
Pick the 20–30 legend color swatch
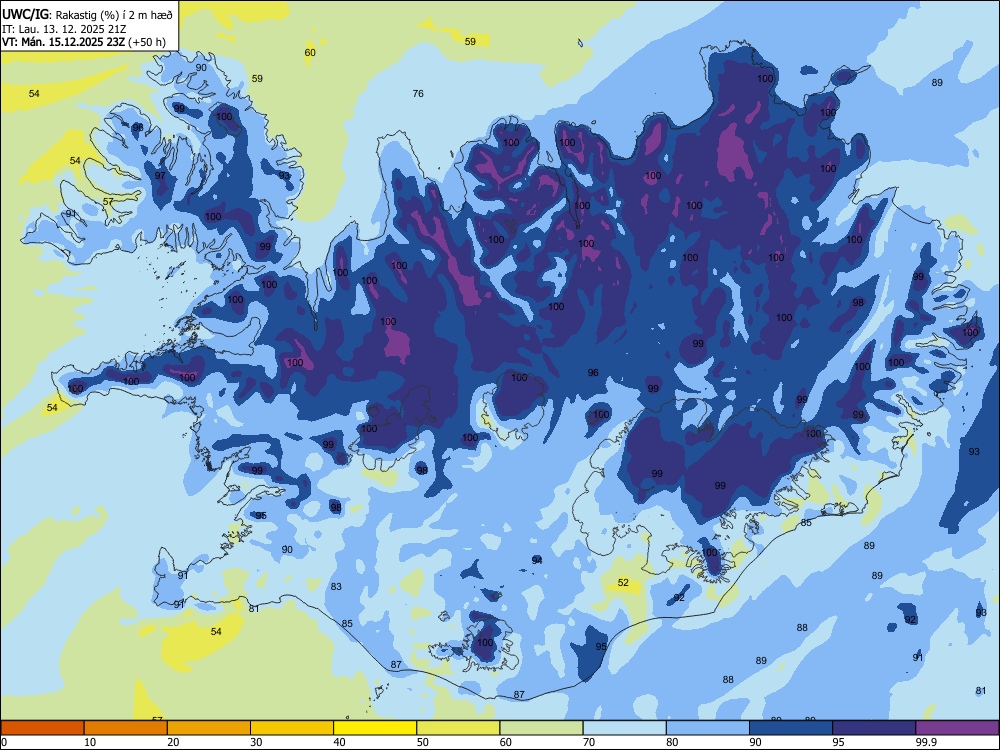click(x=209, y=728)
